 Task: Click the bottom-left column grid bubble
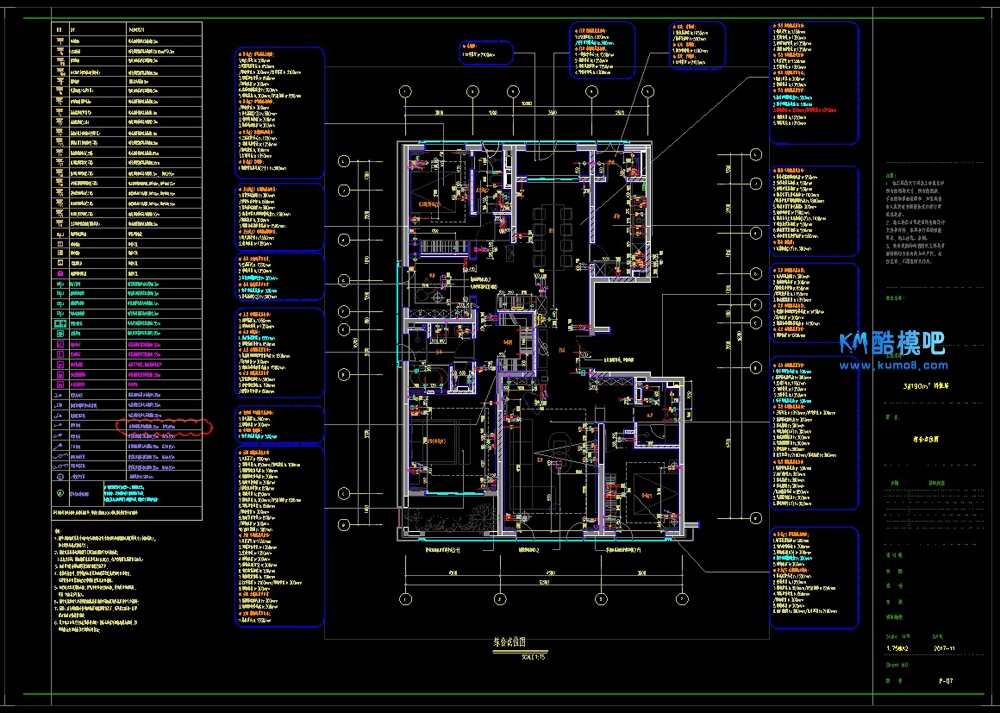pos(404,599)
